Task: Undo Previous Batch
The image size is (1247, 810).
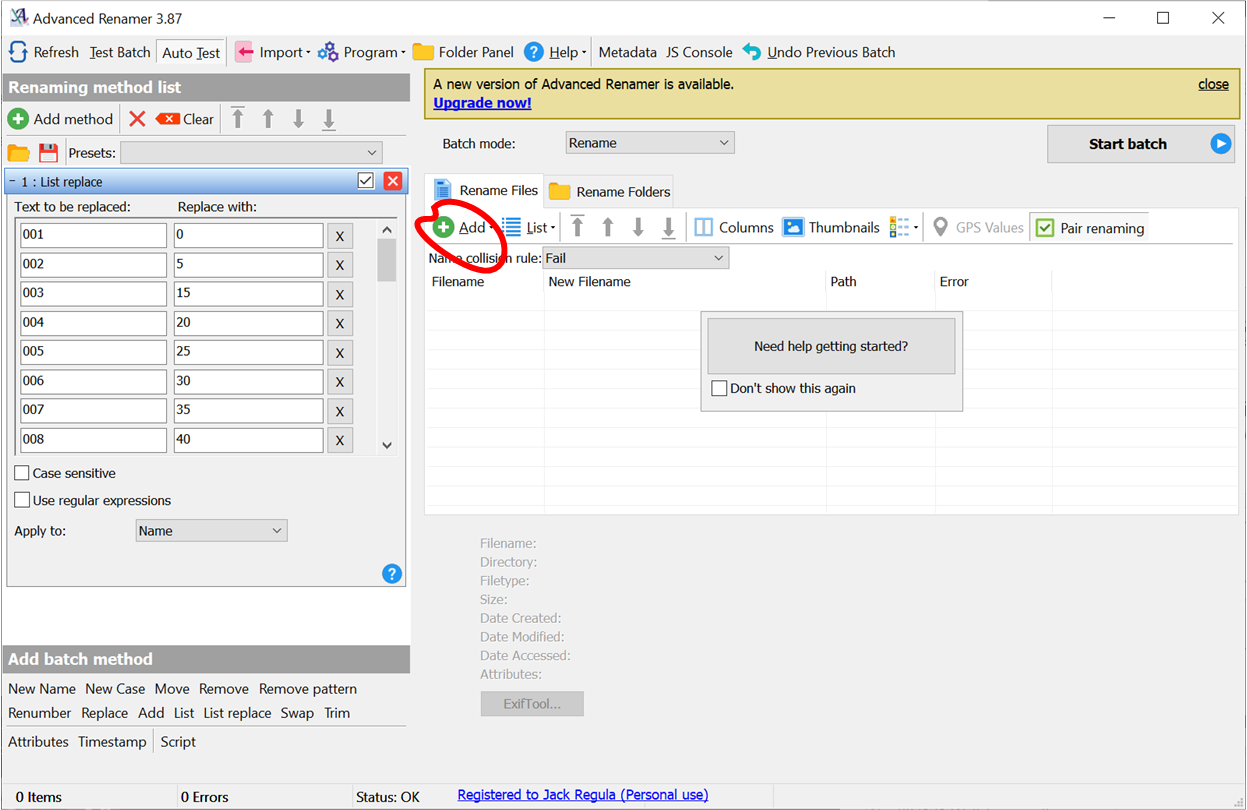Action: (x=819, y=52)
